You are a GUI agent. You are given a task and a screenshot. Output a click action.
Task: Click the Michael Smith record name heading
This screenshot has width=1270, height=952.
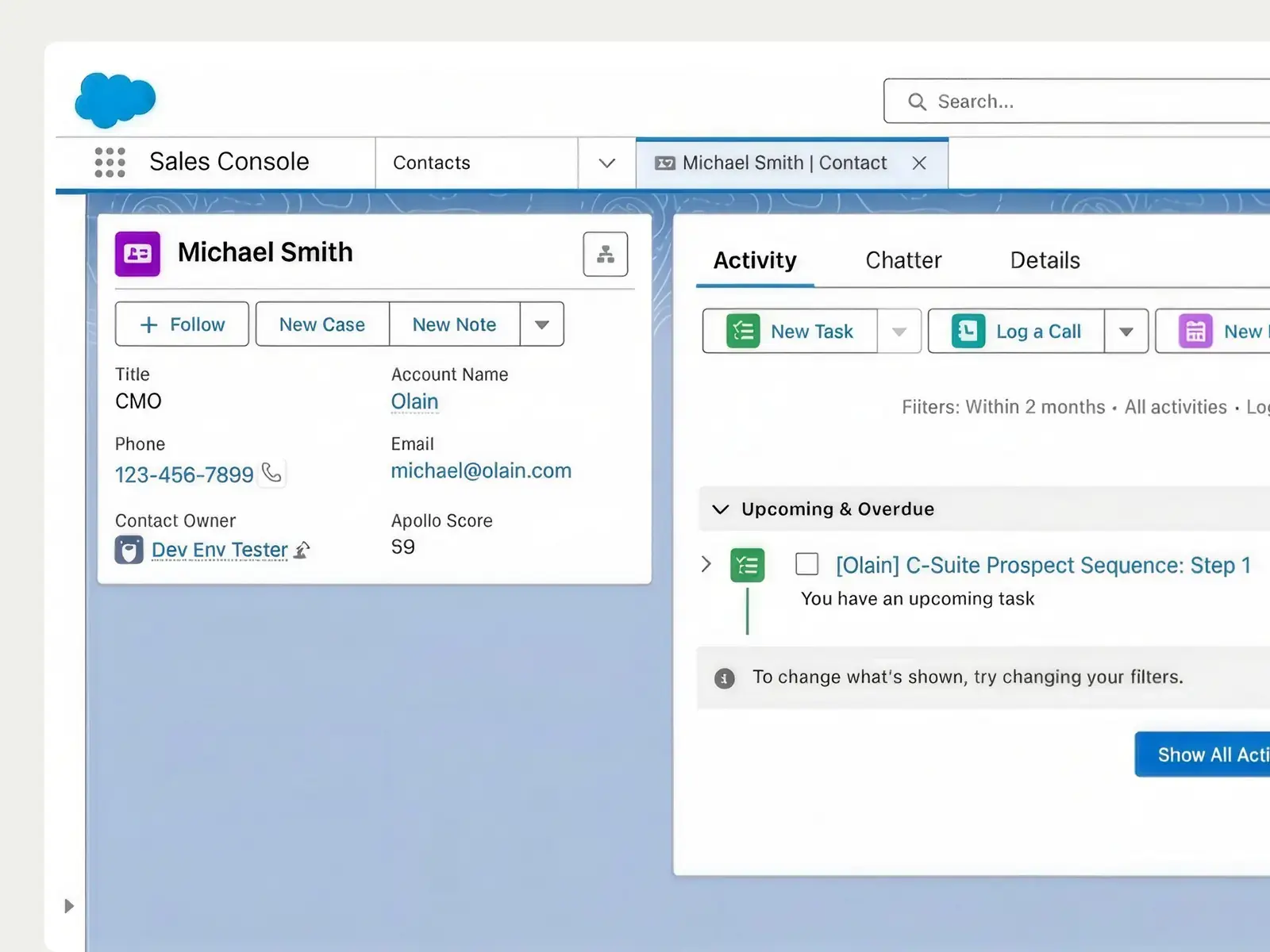pyautogui.click(x=265, y=252)
